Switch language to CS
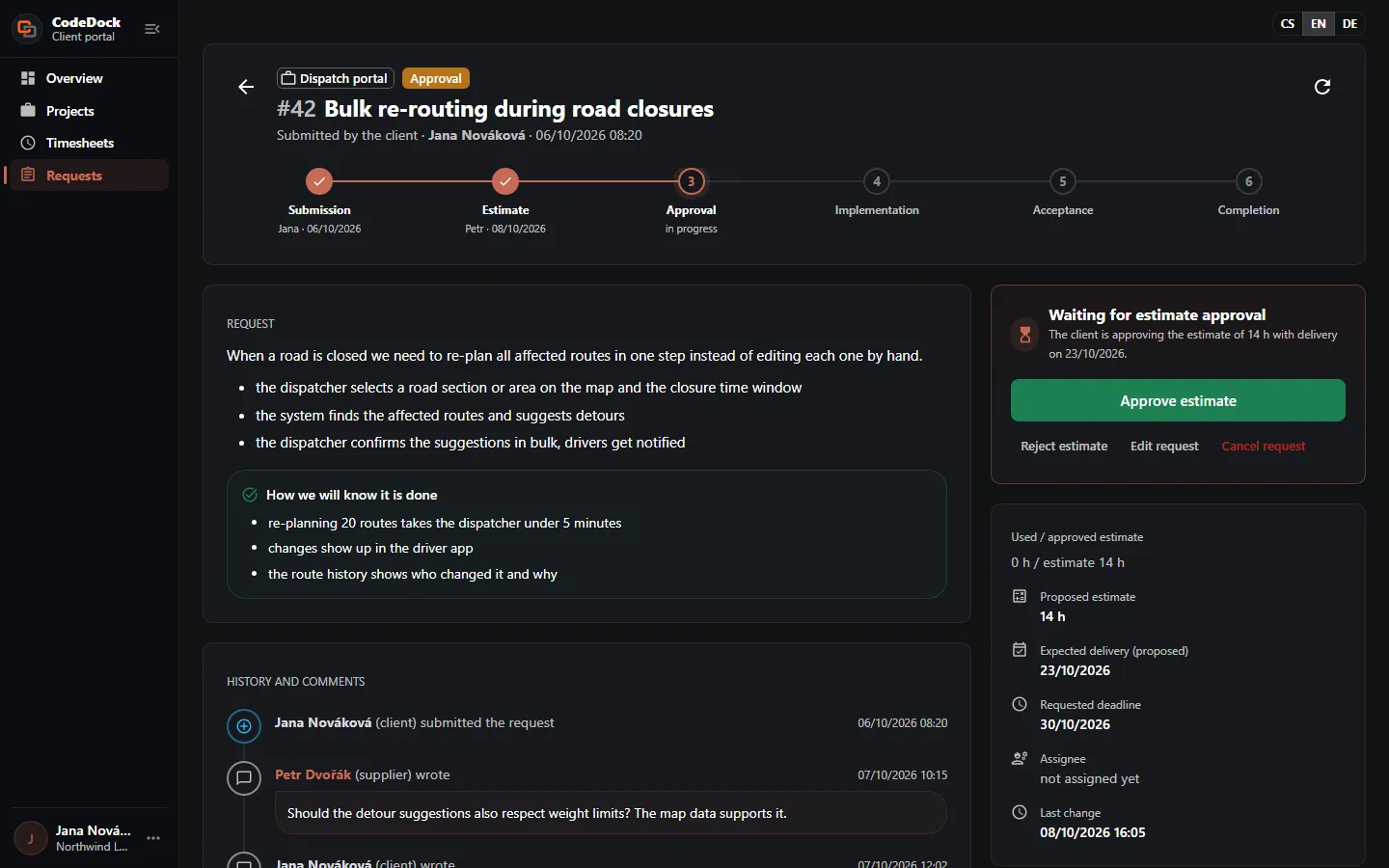This screenshot has height=868, width=1389. (1288, 24)
